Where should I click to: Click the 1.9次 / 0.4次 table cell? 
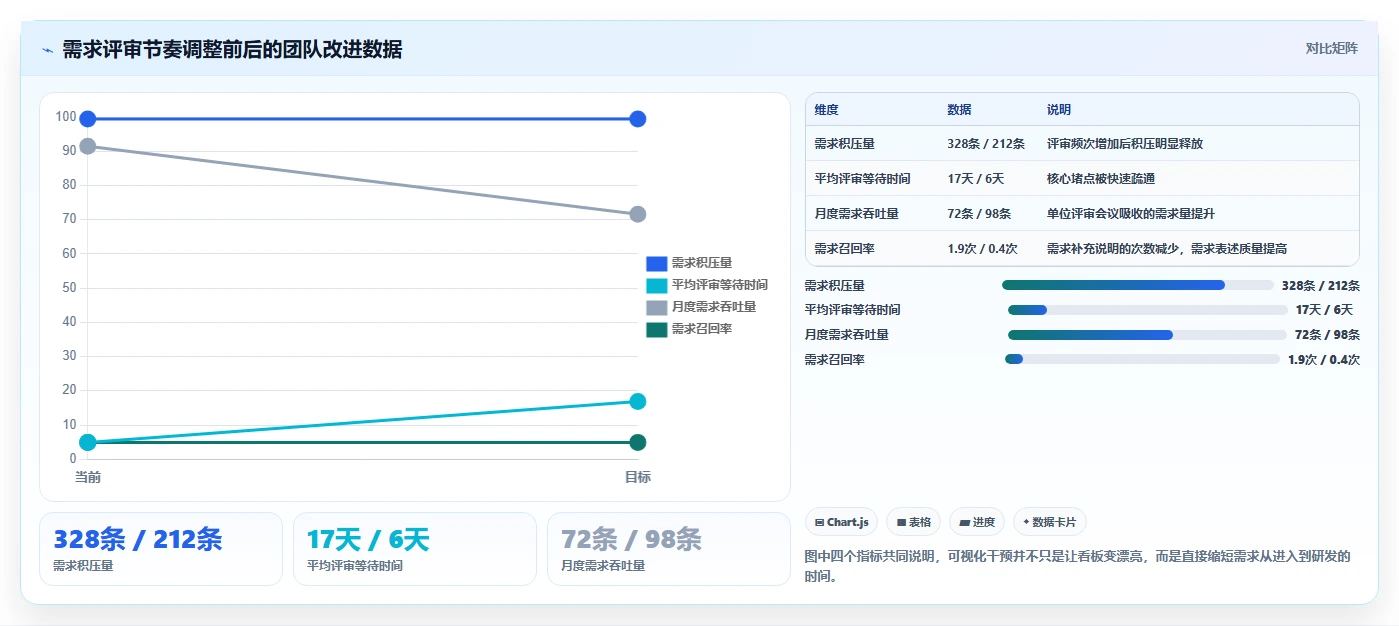pyautogui.click(x=982, y=249)
